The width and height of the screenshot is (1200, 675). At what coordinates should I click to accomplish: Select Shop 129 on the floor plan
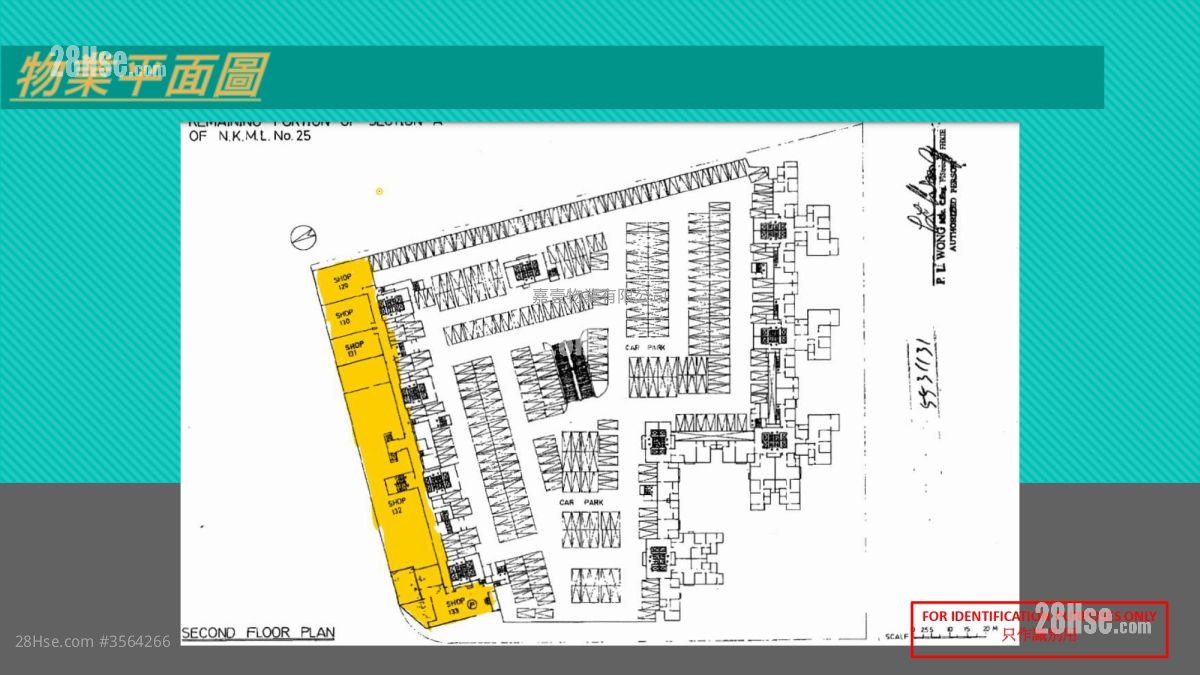click(x=341, y=281)
